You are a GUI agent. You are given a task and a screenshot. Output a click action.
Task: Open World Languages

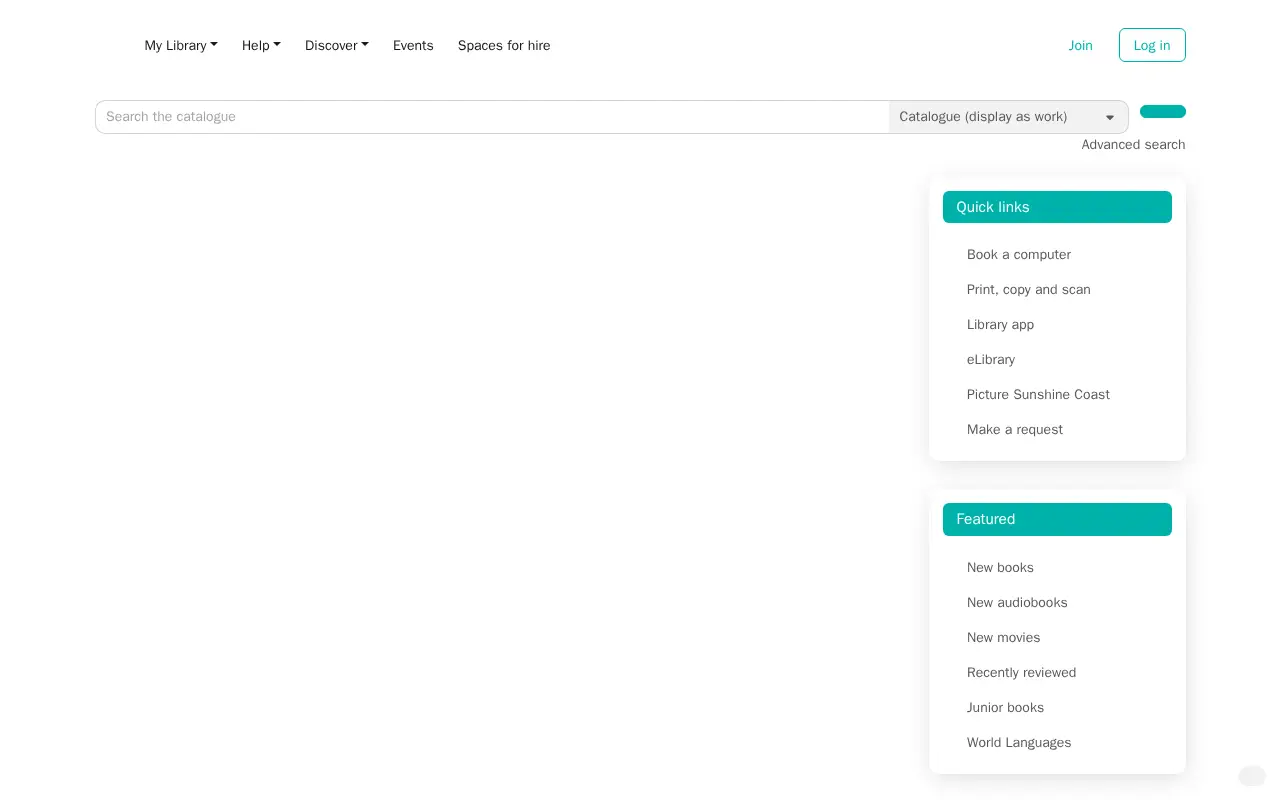1019,743
